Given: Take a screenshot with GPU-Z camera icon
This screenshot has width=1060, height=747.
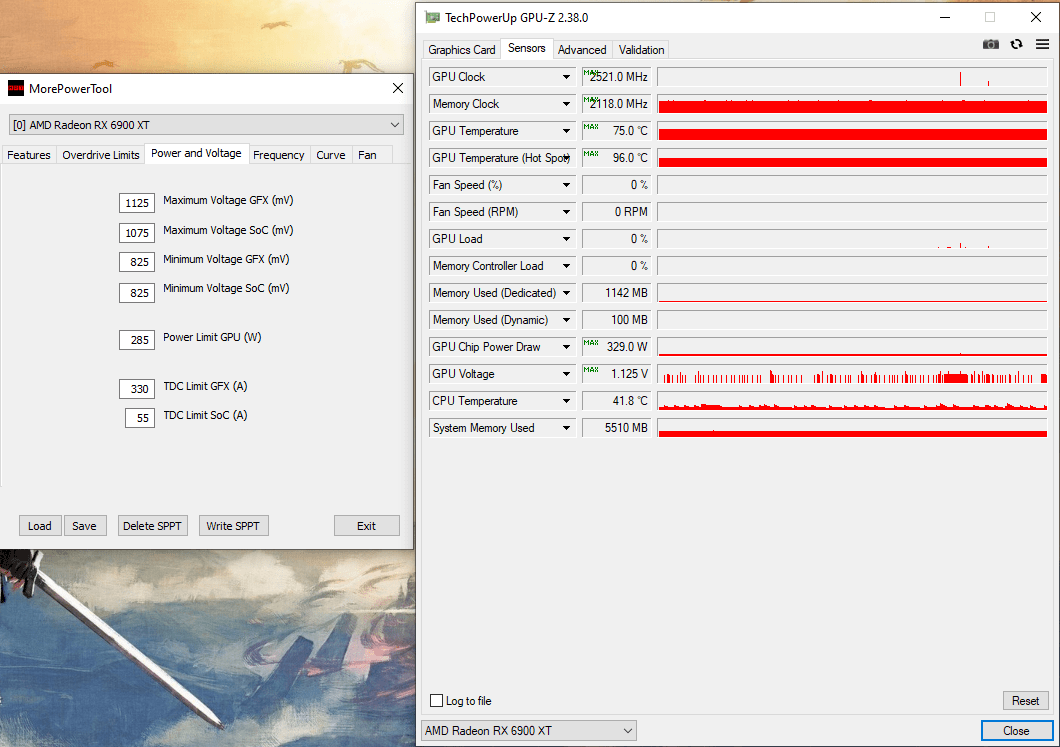Looking at the screenshot, I should tap(990, 44).
